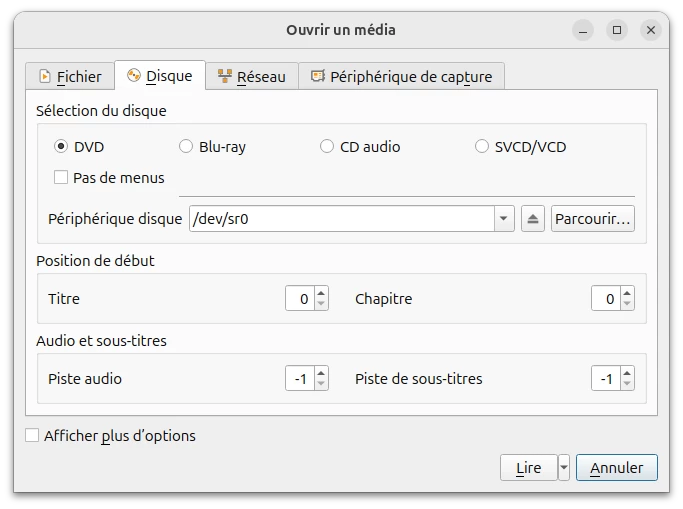Viewport: 683px width, 509px height.
Task: Enable the Pas de menus checkbox
Action: pos(61,177)
